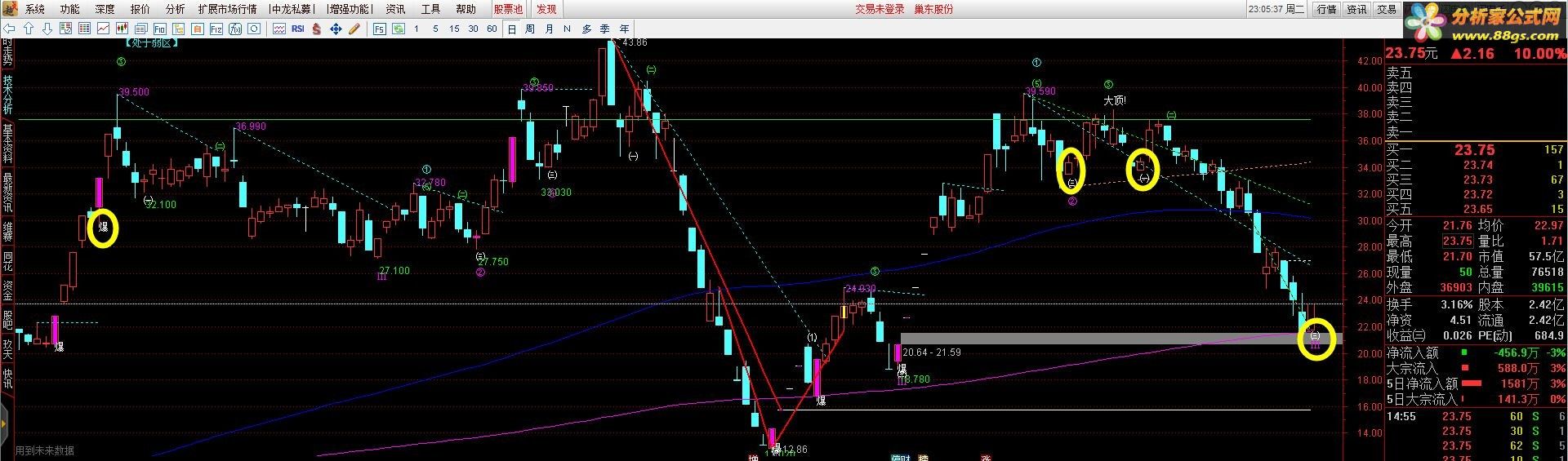Screen dimensions: 1568x461
Task: Select the weekly 周 period
Action: coord(530,29)
